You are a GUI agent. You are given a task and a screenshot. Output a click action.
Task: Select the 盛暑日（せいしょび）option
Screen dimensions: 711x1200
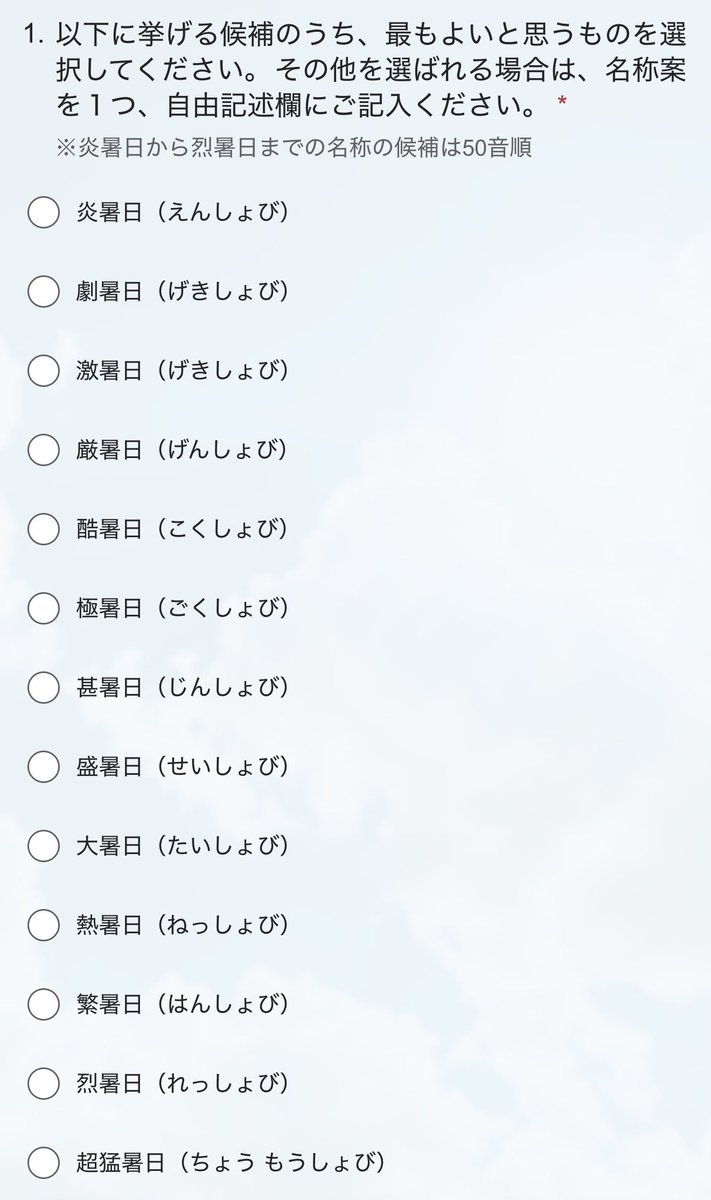(43, 767)
